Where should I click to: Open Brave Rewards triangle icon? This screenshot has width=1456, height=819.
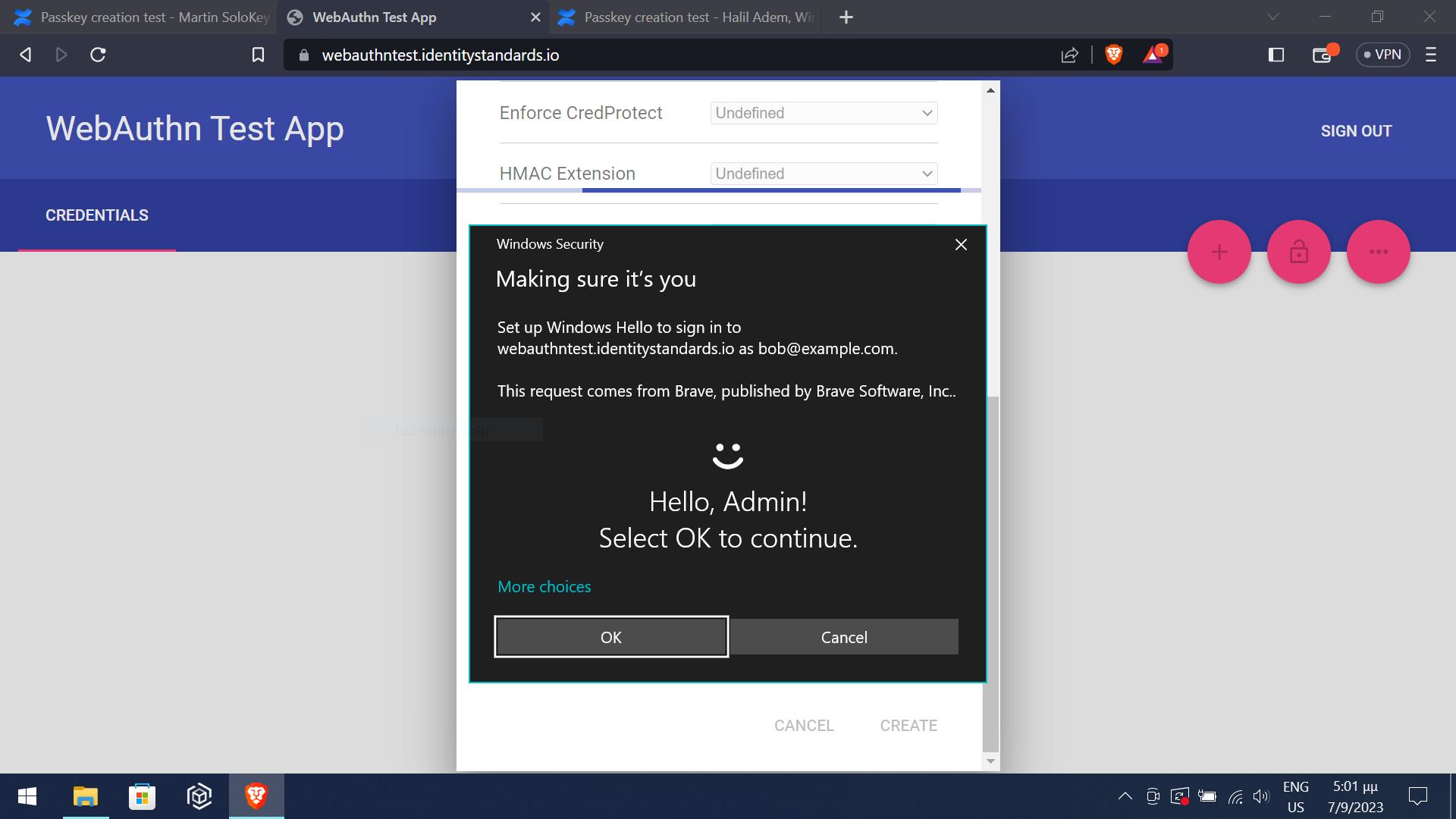tap(1154, 55)
